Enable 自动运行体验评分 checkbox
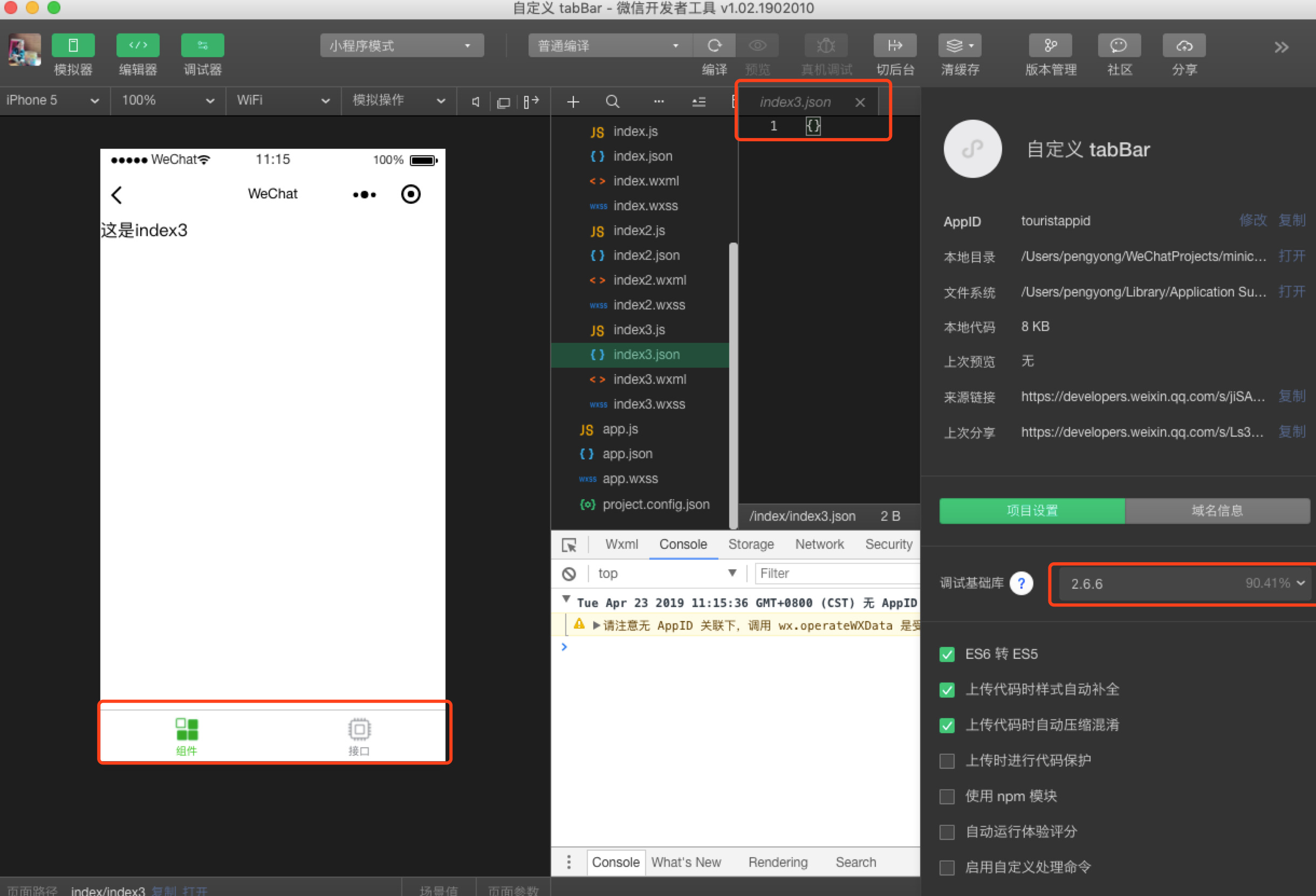1316x896 pixels. click(x=947, y=831)
